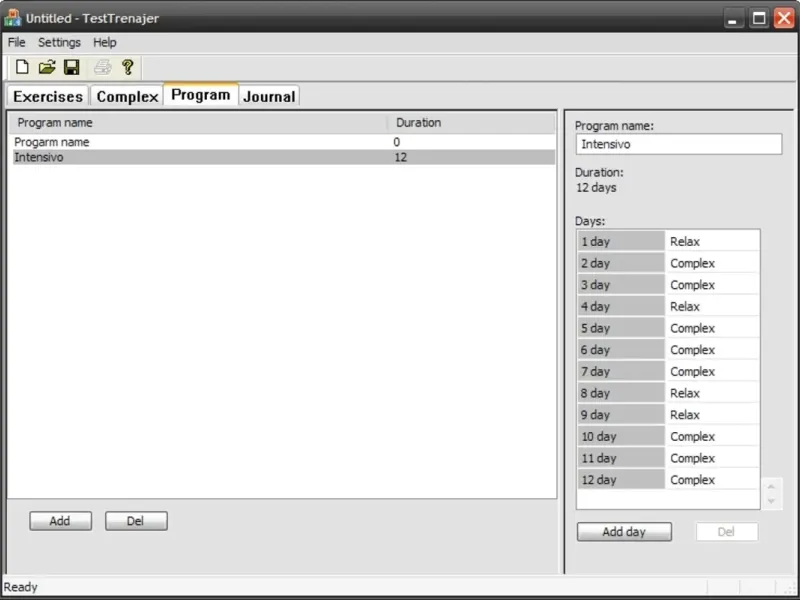This screenshot has height=600, width=800.
Task: Select the '4 day' row cell
Action: point(621,307)
